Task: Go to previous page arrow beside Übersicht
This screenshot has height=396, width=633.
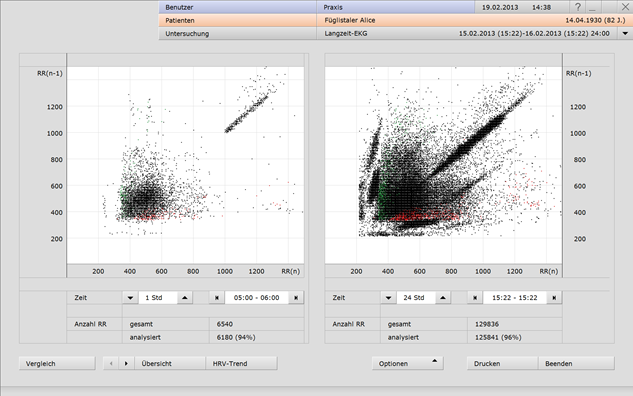Action: (x=111, y=363)
